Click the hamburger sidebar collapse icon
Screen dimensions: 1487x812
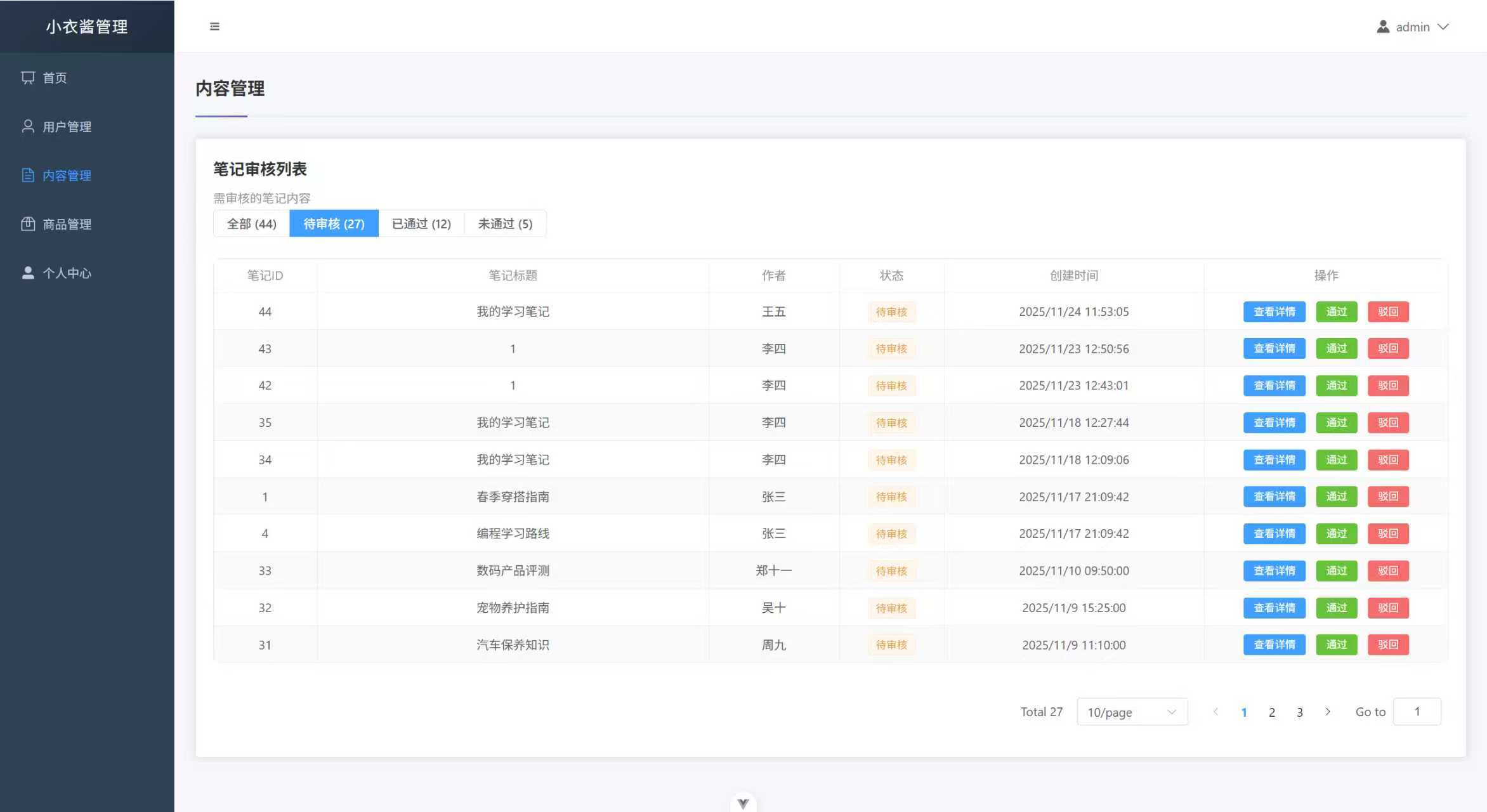click(x=214, y=27)
